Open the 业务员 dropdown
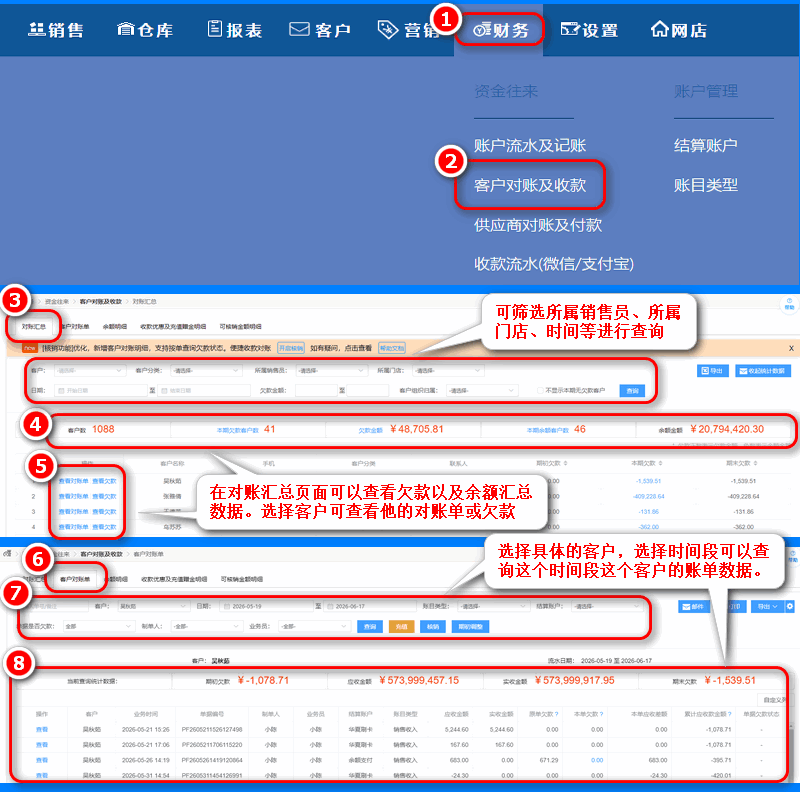800x792 pixels. (314, 626)
